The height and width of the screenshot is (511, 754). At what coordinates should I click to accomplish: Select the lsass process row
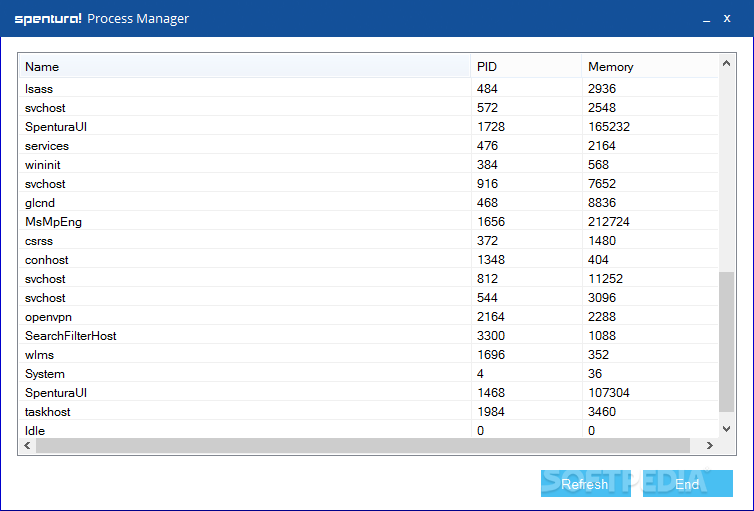point(369,88)
